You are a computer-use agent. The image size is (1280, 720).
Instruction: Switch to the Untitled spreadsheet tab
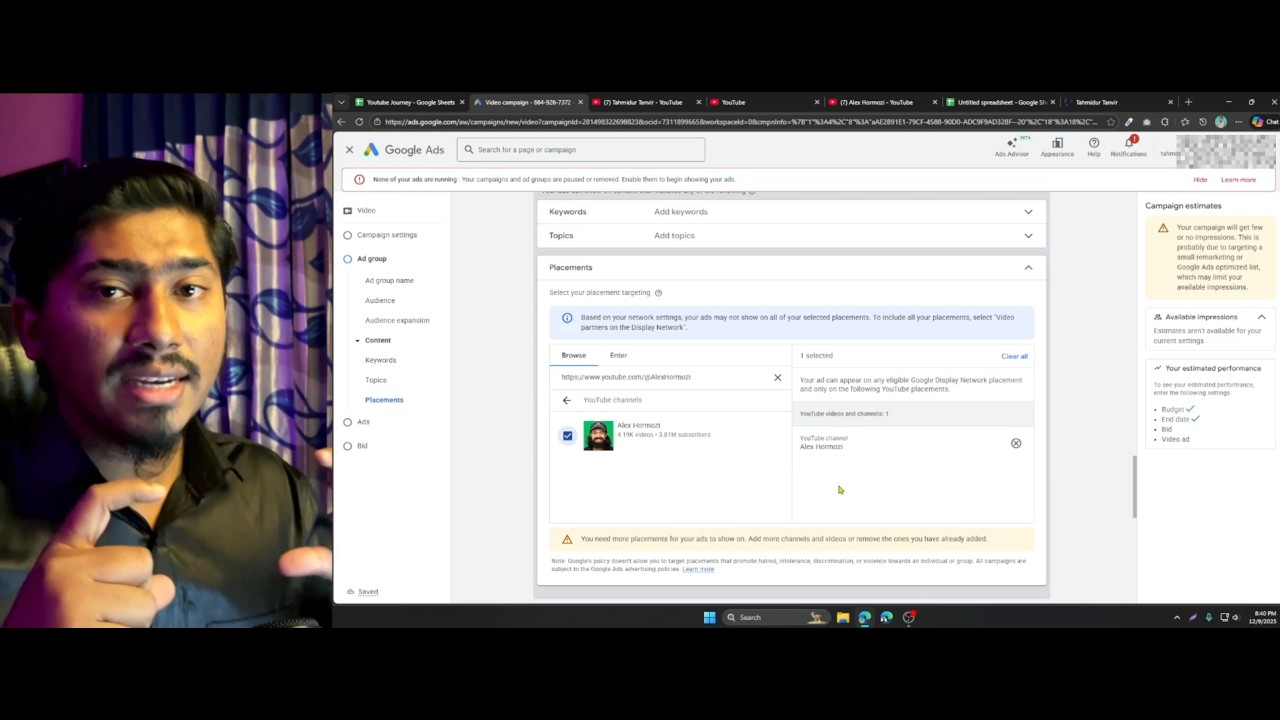coord(1001,102)
